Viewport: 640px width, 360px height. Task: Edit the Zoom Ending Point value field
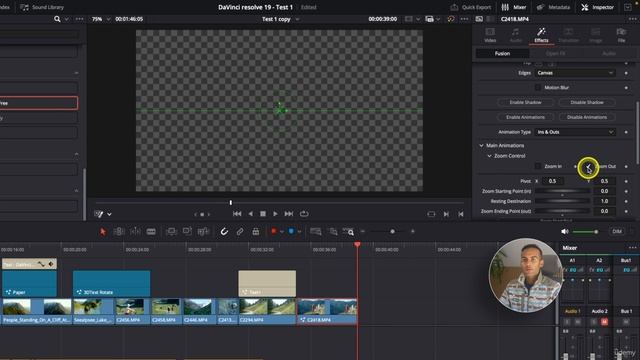(x=604, y=211)
